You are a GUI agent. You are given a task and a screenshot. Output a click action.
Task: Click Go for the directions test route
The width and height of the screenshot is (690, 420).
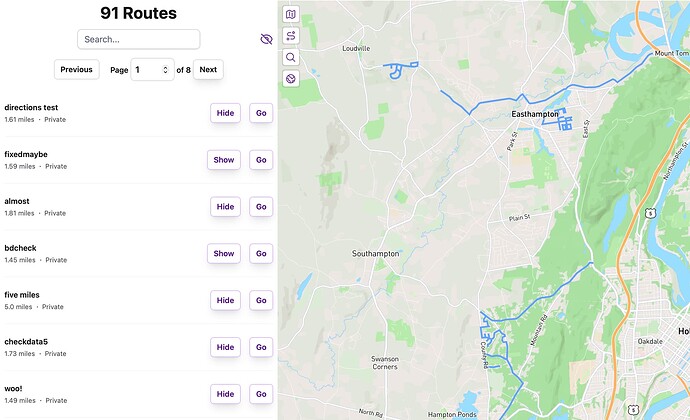261,113
